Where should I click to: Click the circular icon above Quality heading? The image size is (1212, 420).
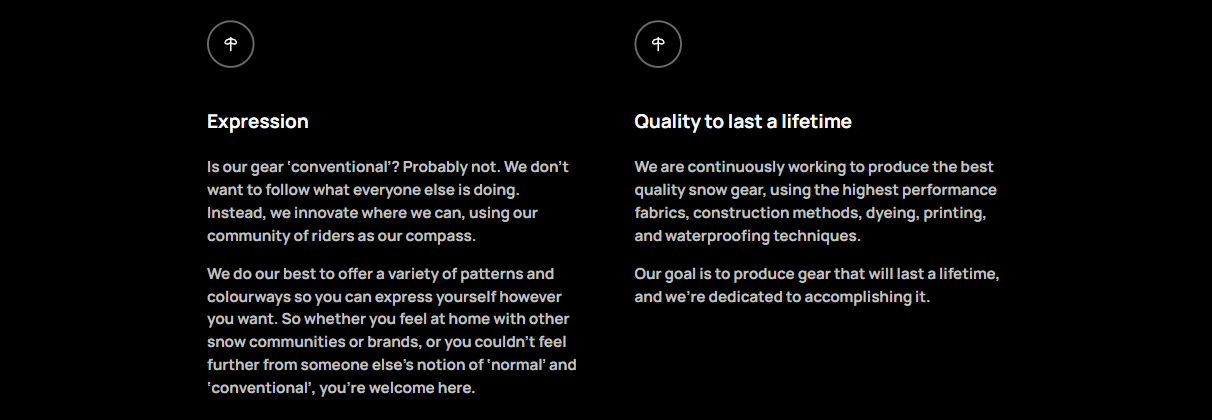pos(658,44)
